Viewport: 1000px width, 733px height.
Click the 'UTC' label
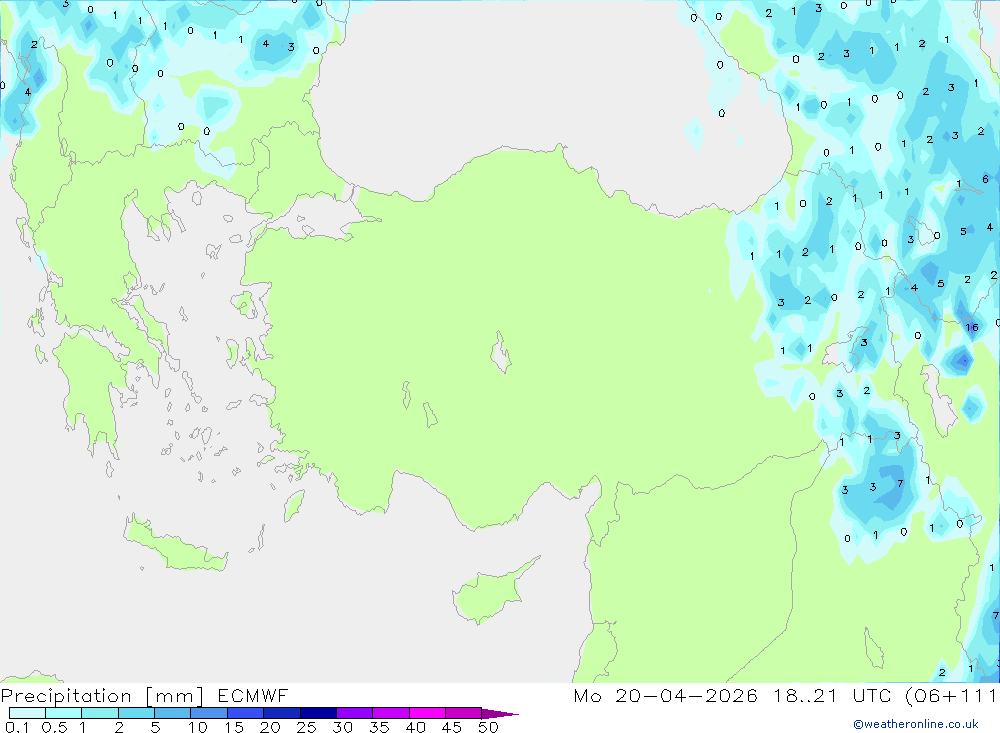coord(872,695)
